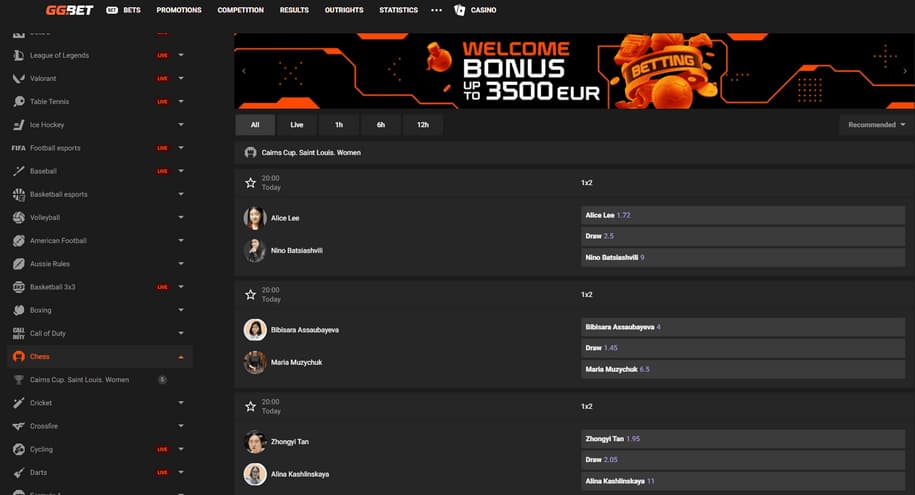Viewport: 915px width, 495px height.
Task: Click the GGBET logo
Action: (x=69, y=10)
